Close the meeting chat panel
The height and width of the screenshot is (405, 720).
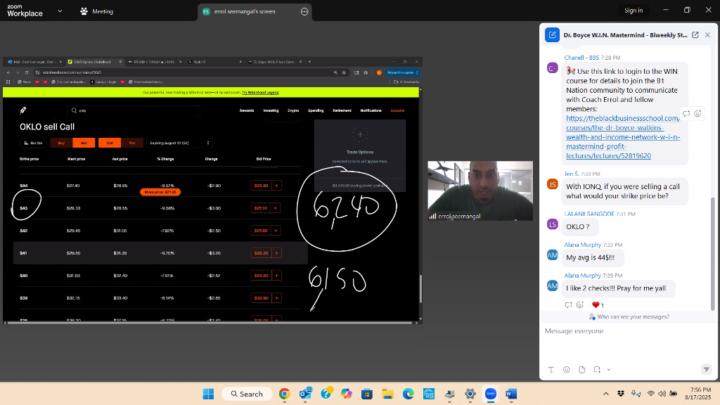click(x=708, y=35)
